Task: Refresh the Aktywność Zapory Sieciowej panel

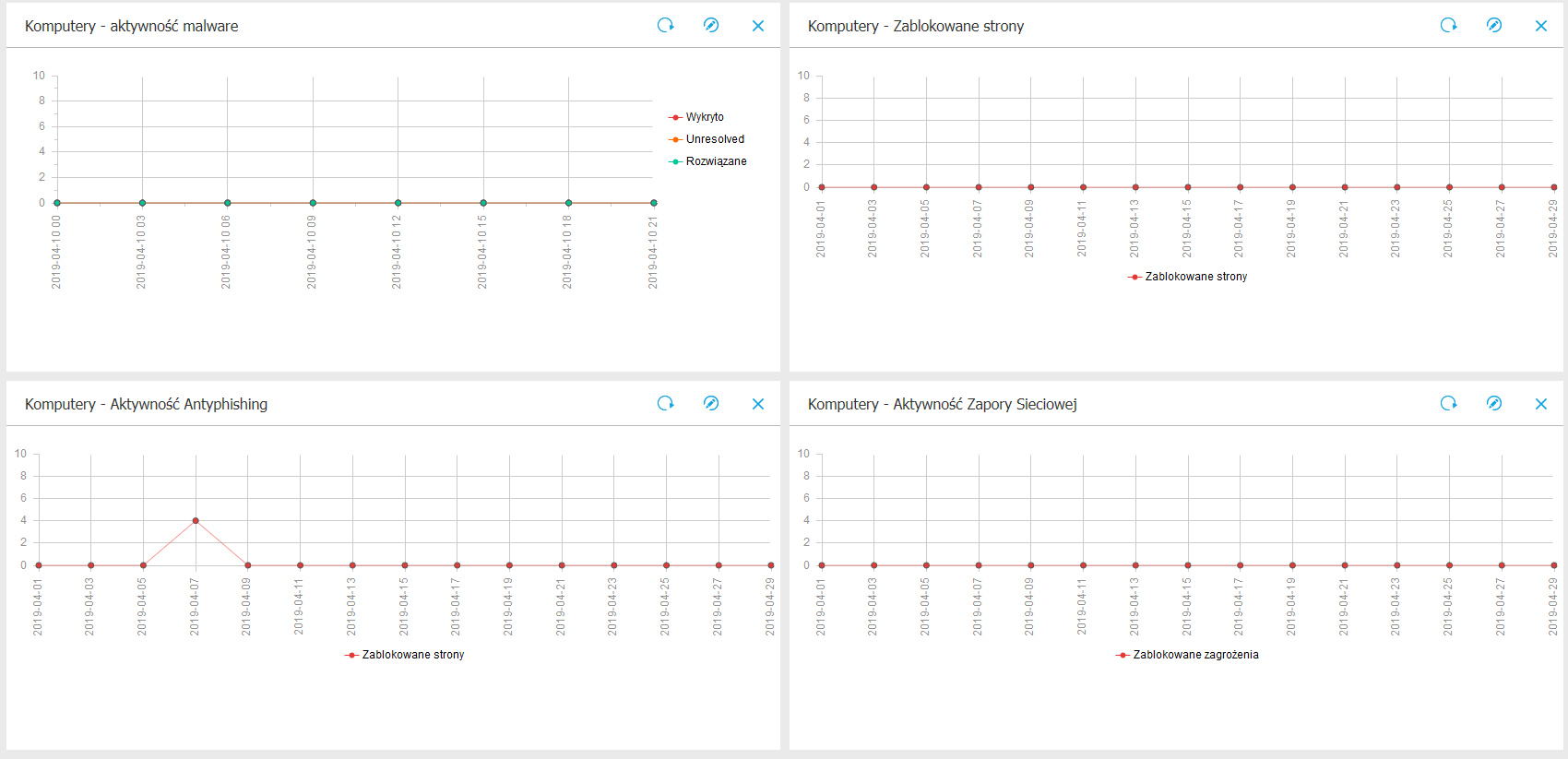Action: coord(1448,404)
